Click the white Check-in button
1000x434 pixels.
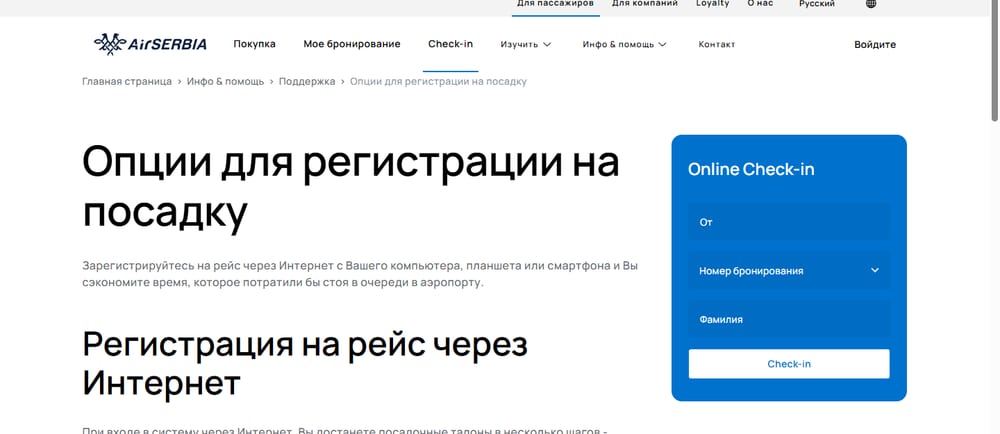click(x=789, y=364)
